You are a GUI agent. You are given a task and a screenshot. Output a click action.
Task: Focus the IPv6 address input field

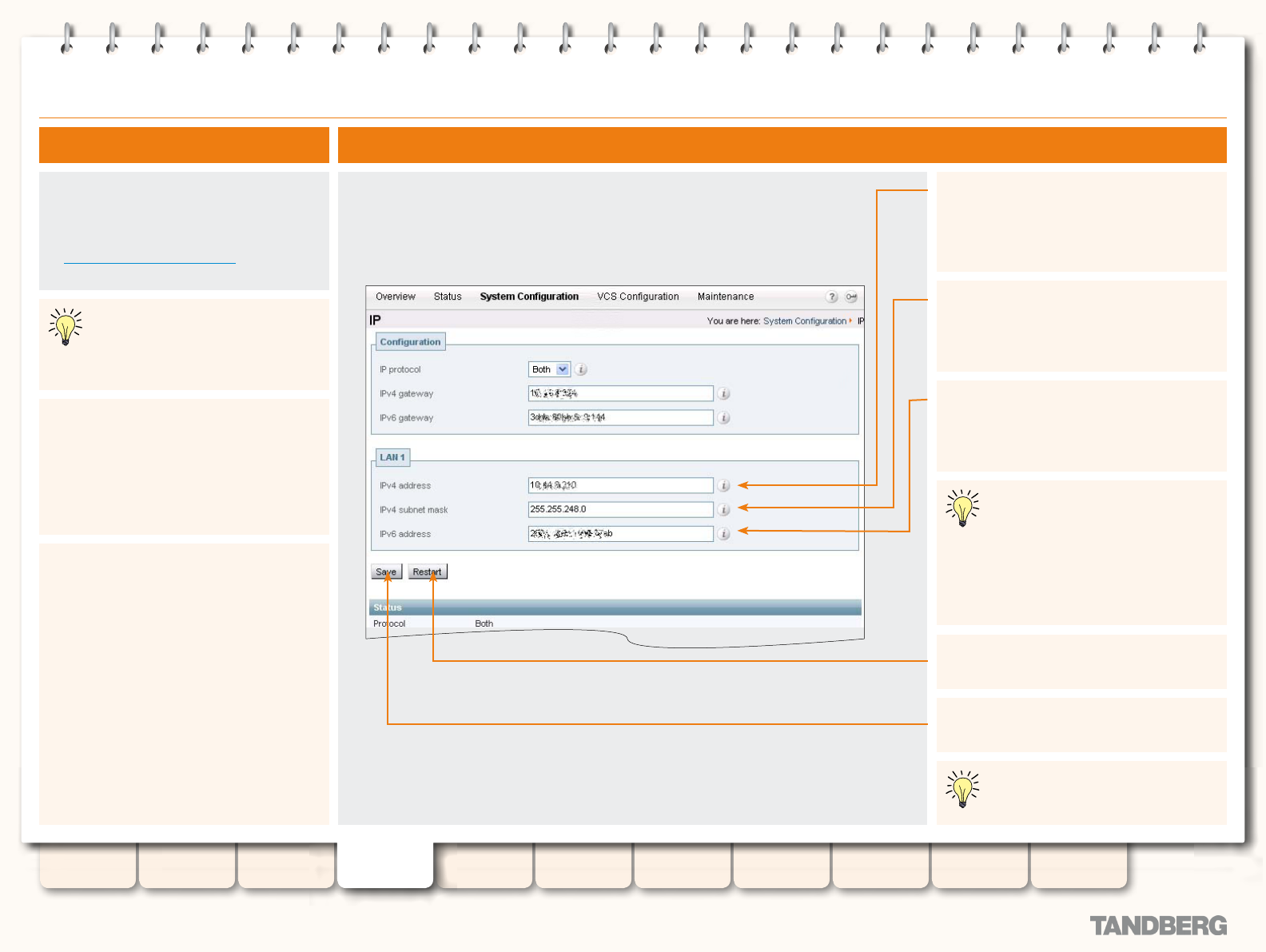(x=620, y=534)
